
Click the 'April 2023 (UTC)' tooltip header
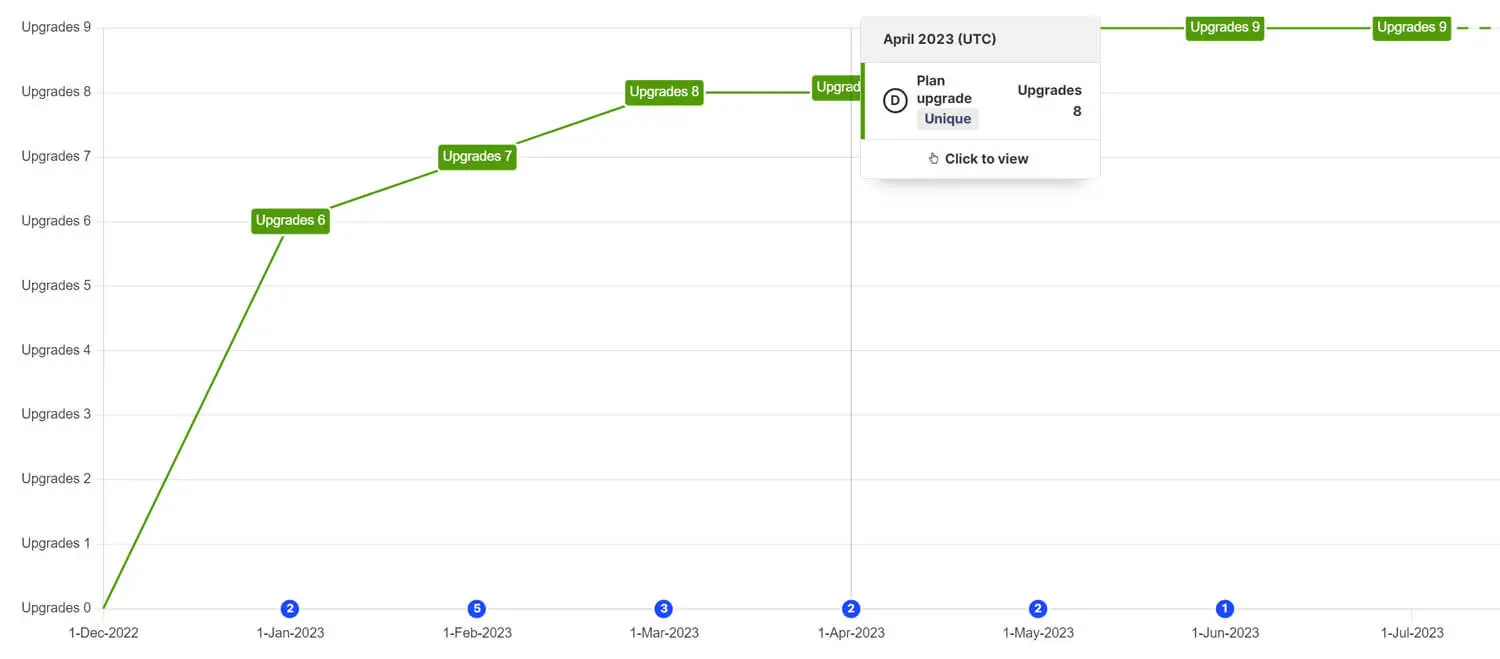(x=939, y=40)
